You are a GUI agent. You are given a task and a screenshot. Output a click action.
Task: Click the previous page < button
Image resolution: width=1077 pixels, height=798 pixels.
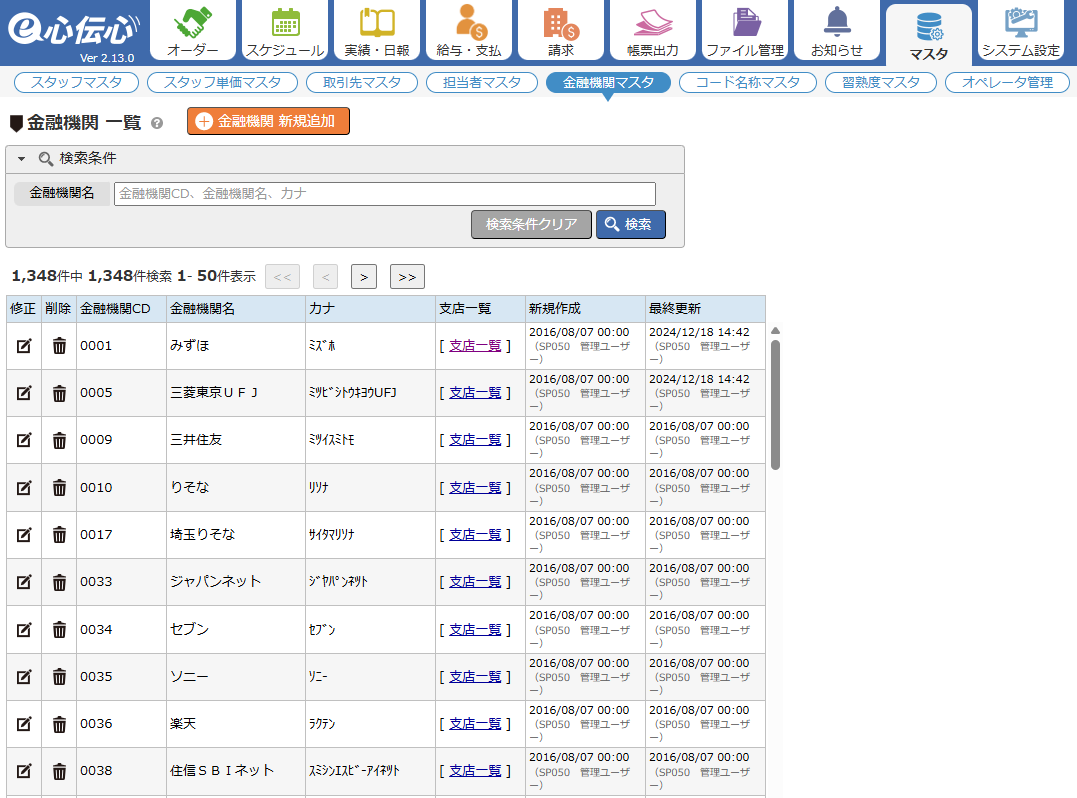click(x=326, y=277)
